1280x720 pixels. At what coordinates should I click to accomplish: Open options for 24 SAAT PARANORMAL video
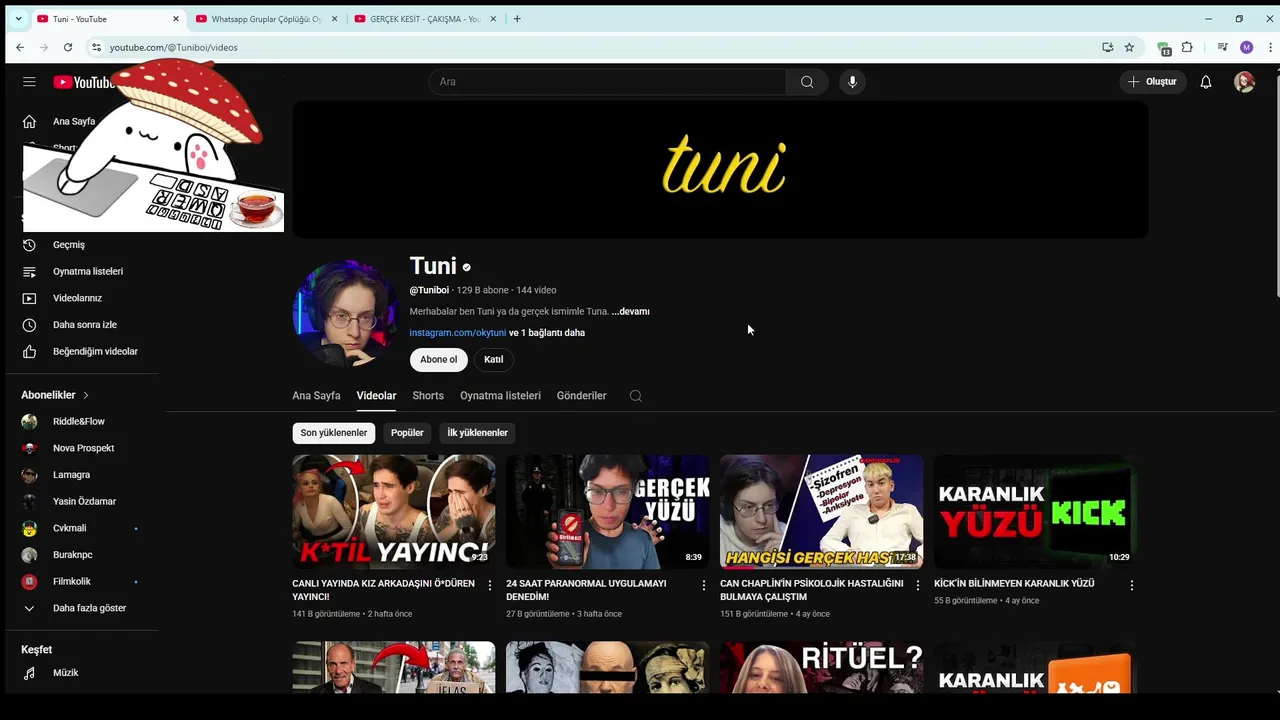point(704,585)
